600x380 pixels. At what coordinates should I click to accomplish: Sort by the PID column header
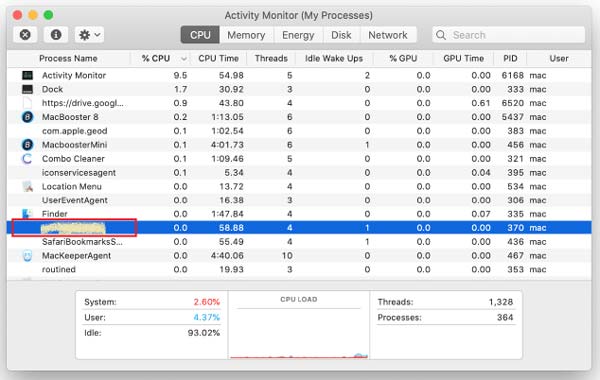(x=510, y=59)
